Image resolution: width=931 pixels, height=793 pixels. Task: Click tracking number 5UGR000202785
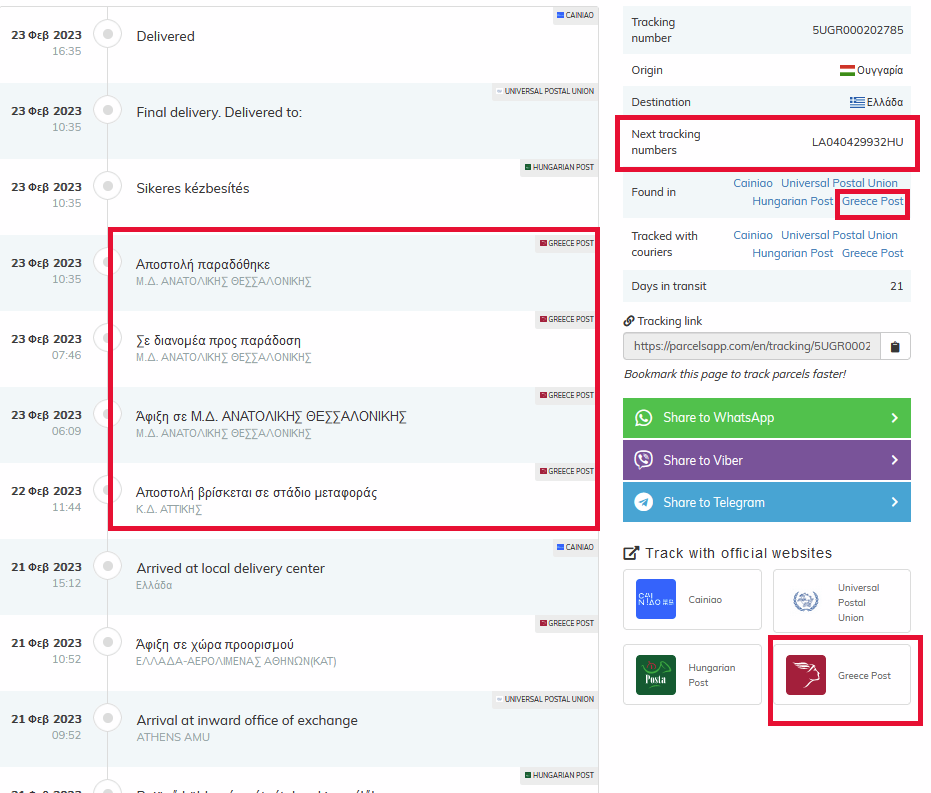[x=857, y=30]
